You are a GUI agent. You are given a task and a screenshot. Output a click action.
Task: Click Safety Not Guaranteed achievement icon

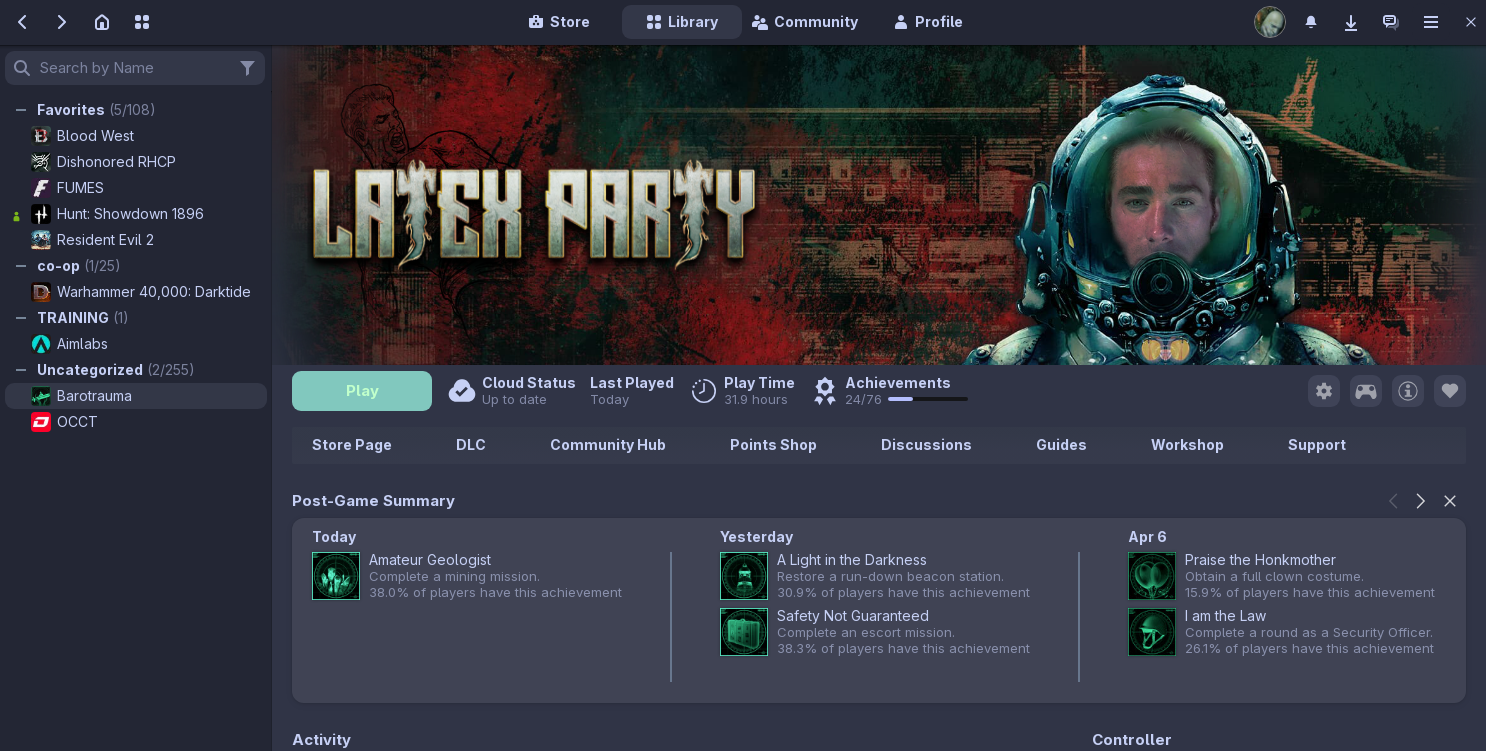(x=744, y=632)
